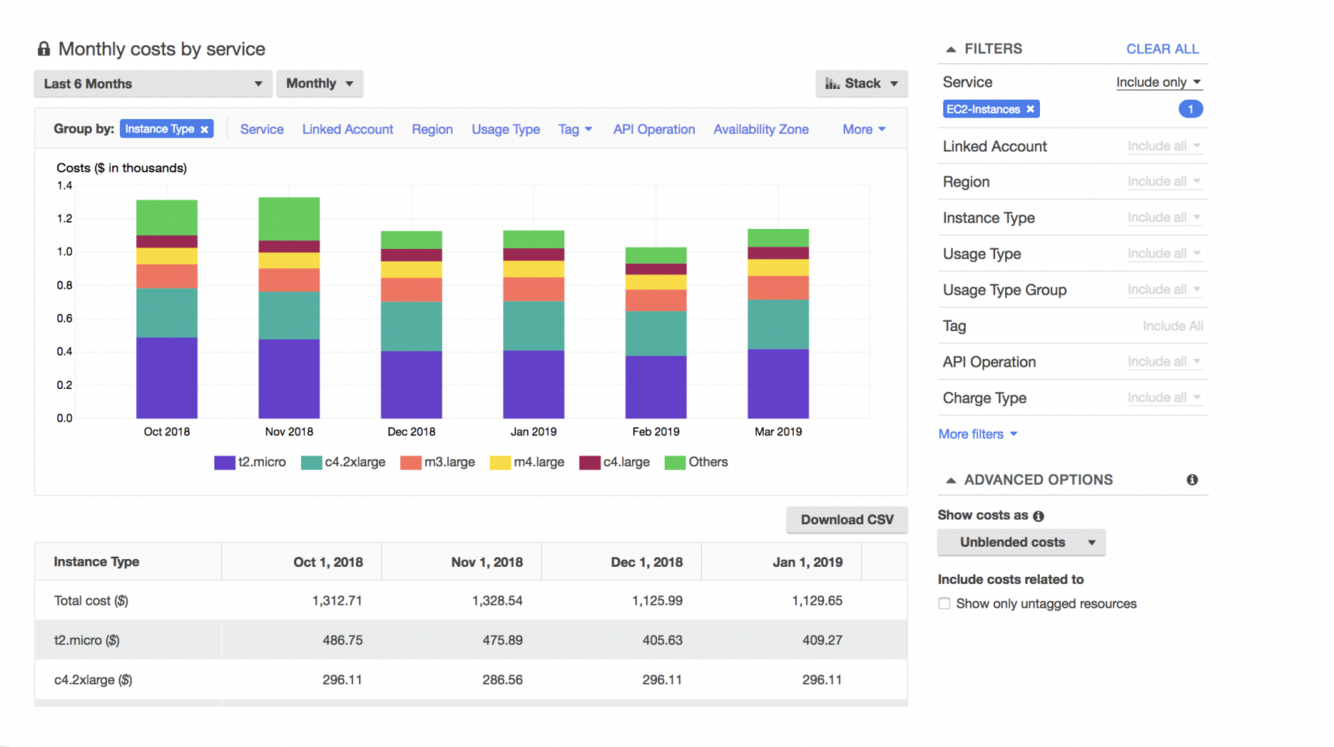Toggle m4.large legend swatch
Image resolution: width=1334 pixels, height=747 pixels.
(500, 462)
